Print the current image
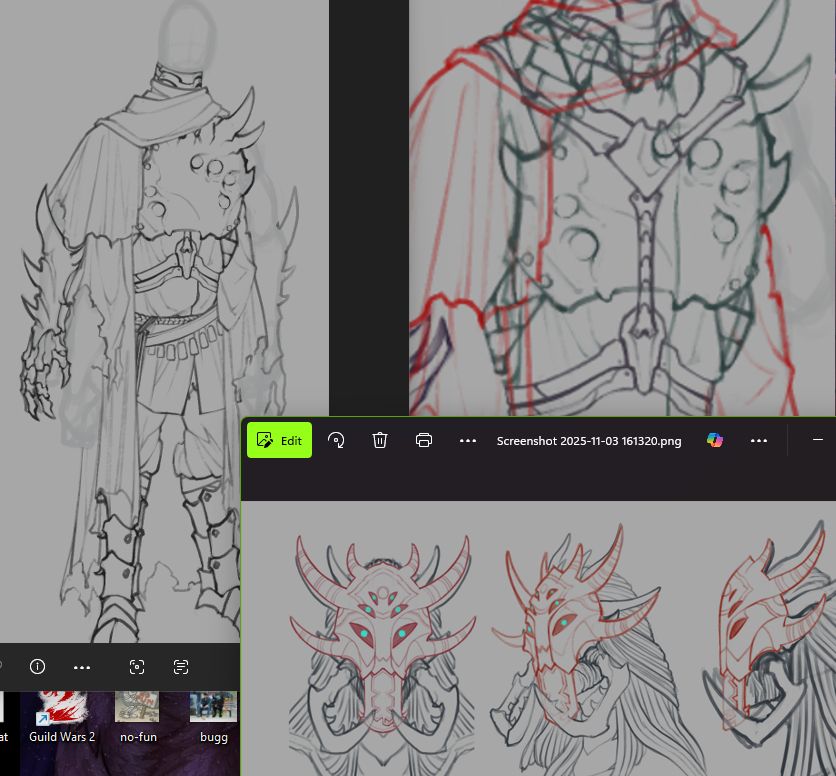The height and width of the screenshot is (776, 836). pos(424,440)
